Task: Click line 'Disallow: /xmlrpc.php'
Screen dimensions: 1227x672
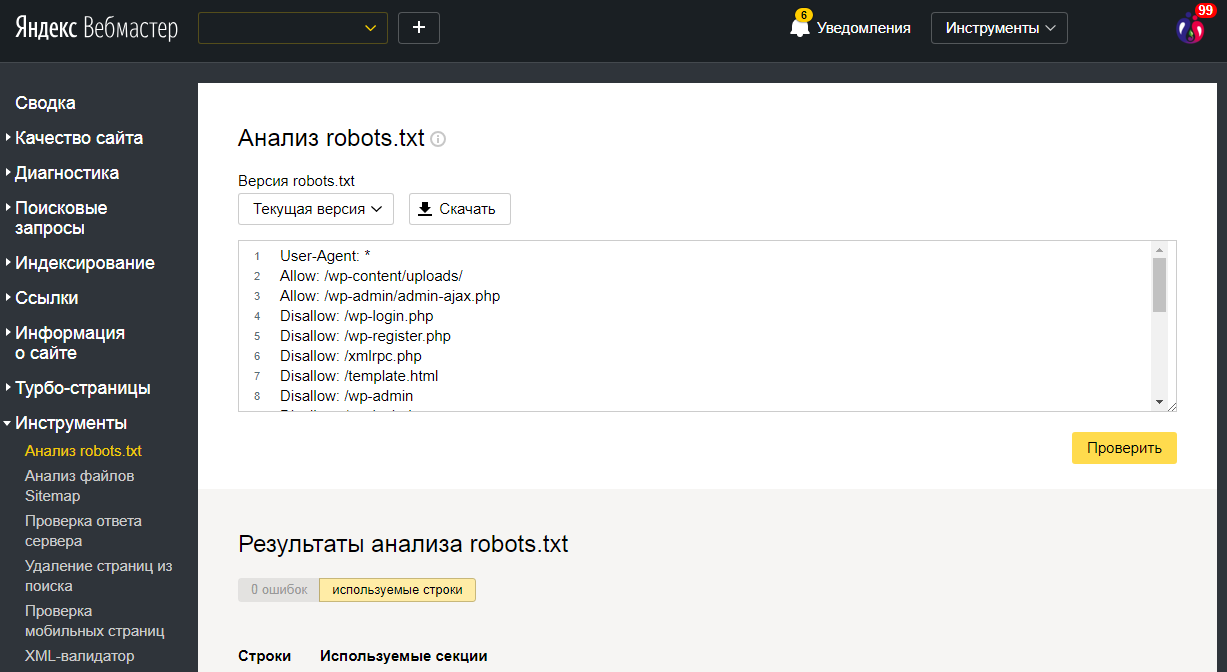Action: 351,356
